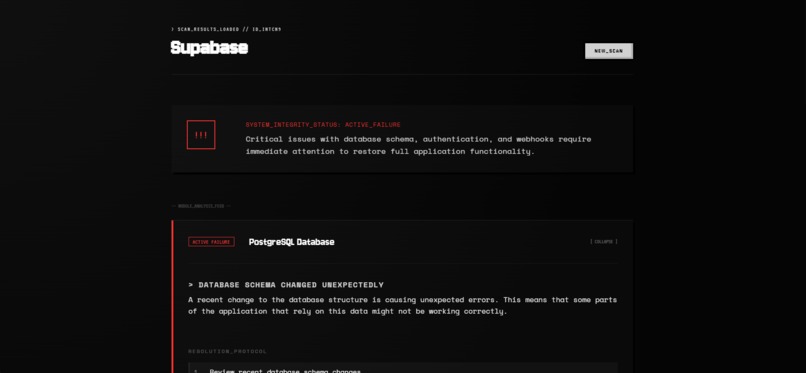
Task: Collapse the PostgreSQL Database module
Action: pyautogui.click(x=603, y=241)
